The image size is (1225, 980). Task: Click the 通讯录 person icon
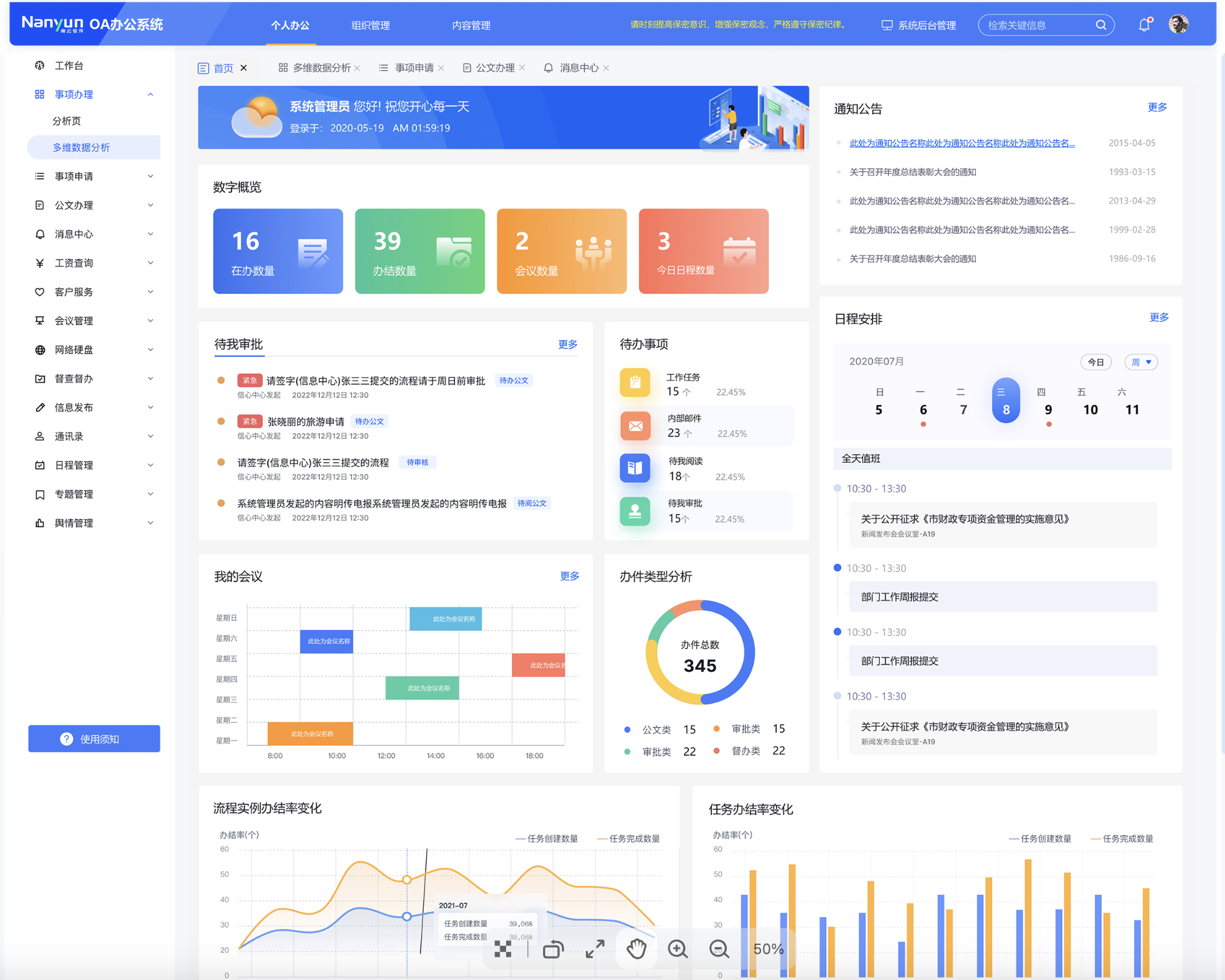click(40, 436)
